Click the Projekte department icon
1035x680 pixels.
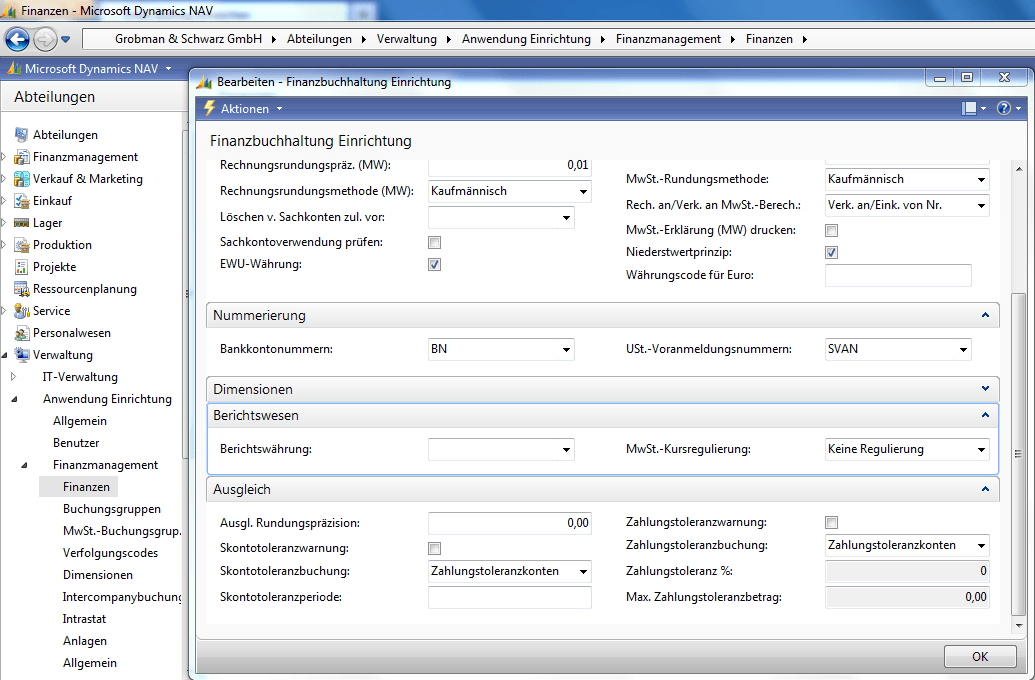[22, 267]
